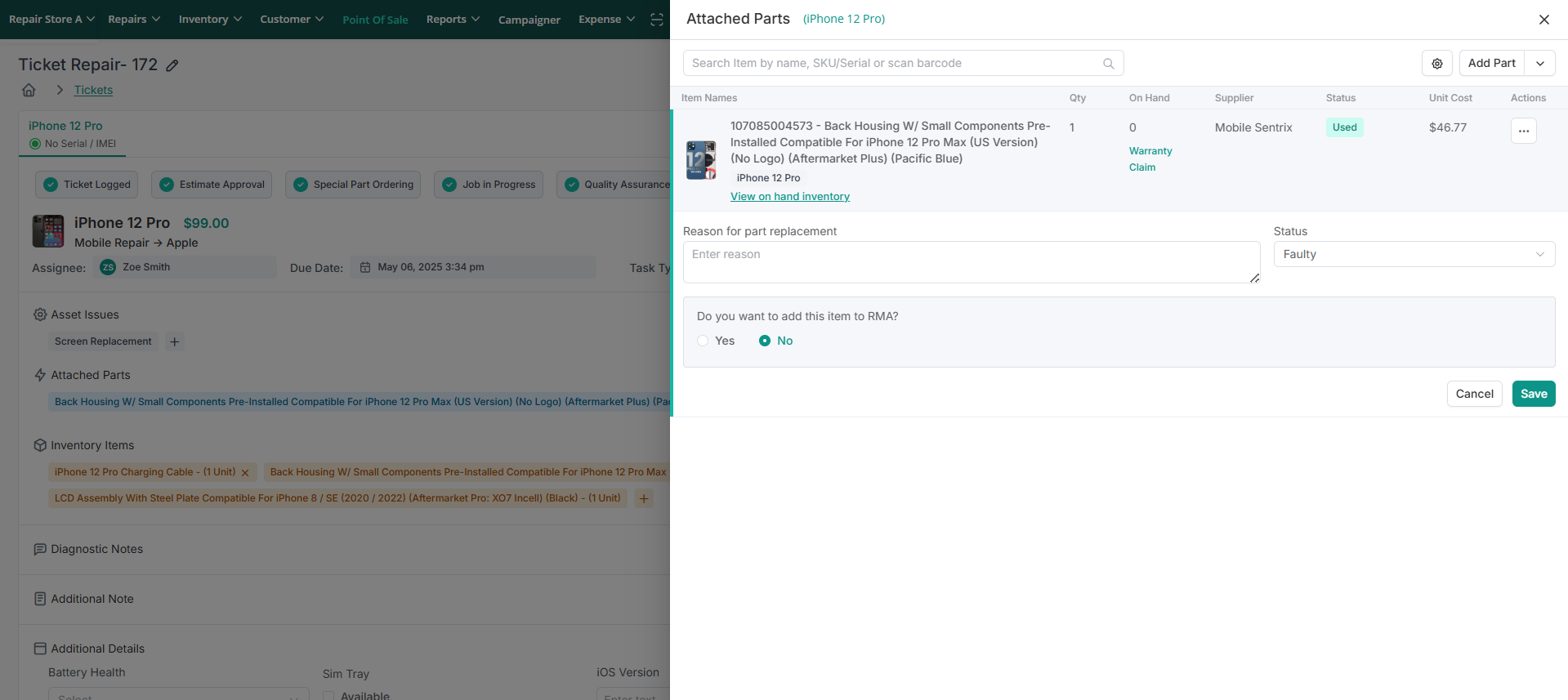Open the Battery Health select dropdown

point(179,694)
